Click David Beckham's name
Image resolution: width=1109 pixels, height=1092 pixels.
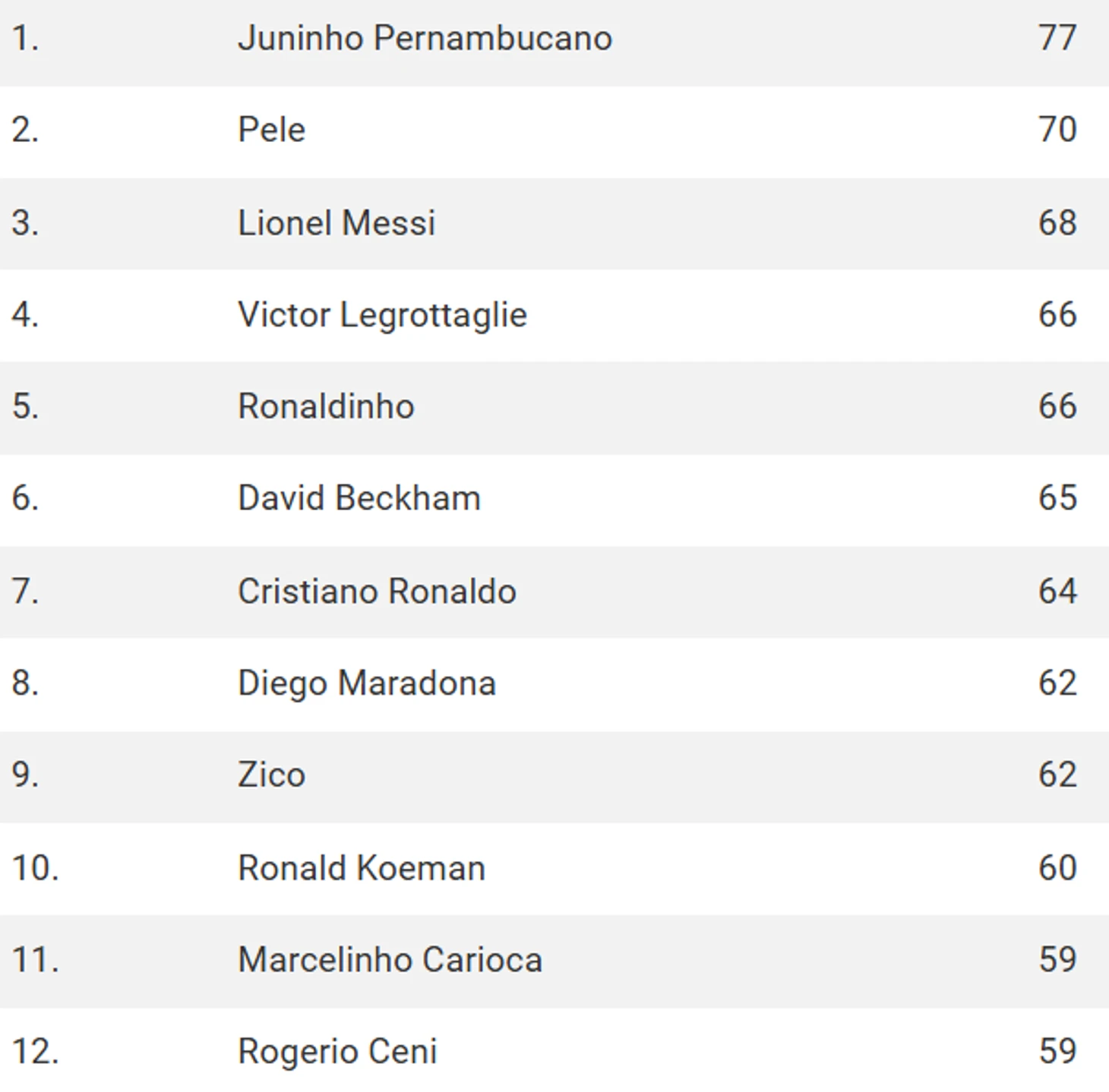pyautogui.click(x=359, y=498)
